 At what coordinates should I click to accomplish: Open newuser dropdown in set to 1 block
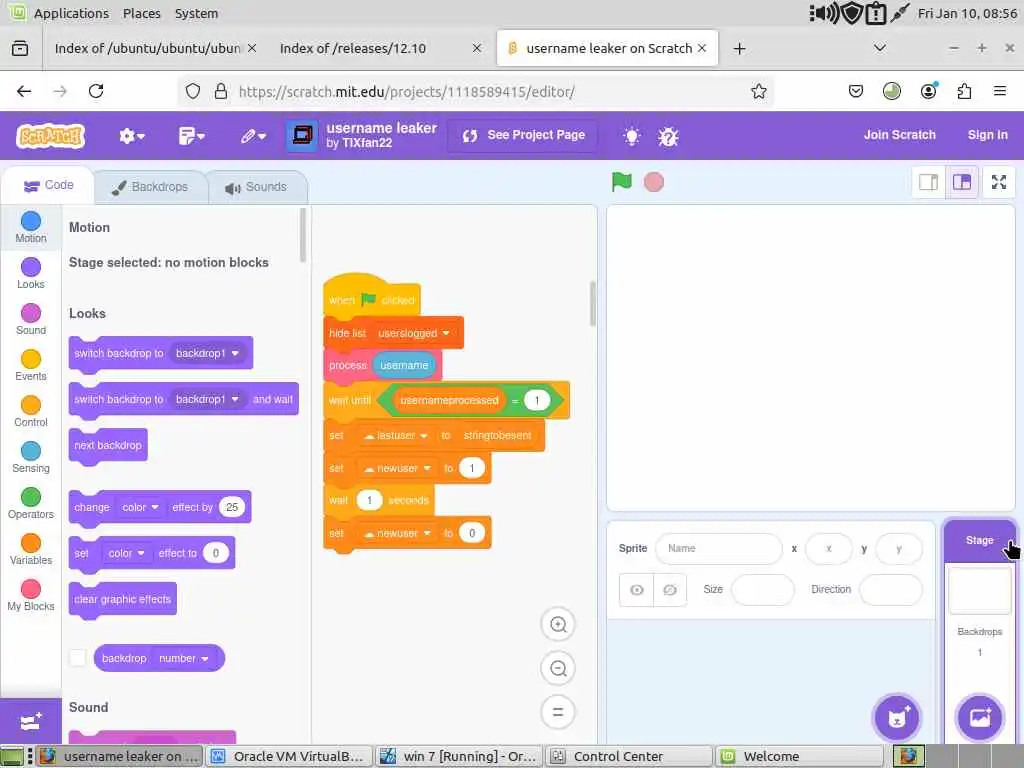[x=397, y=468]
